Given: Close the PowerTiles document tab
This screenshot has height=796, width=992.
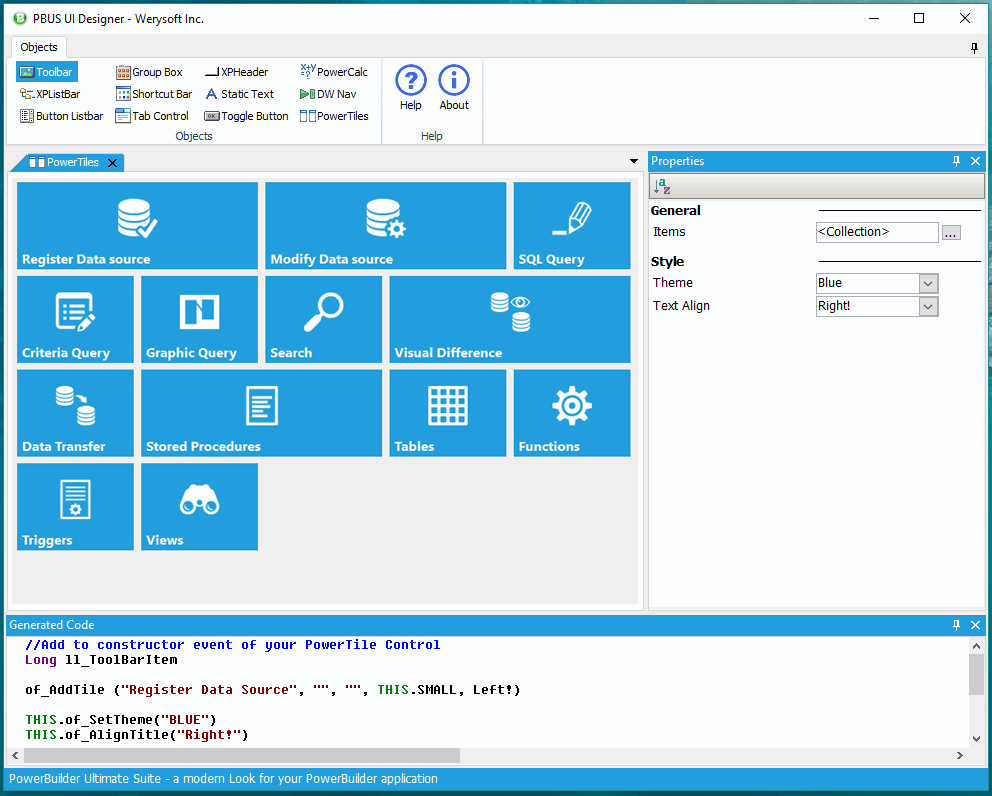Looking at the screenshot, I should (x=112, y=162).
